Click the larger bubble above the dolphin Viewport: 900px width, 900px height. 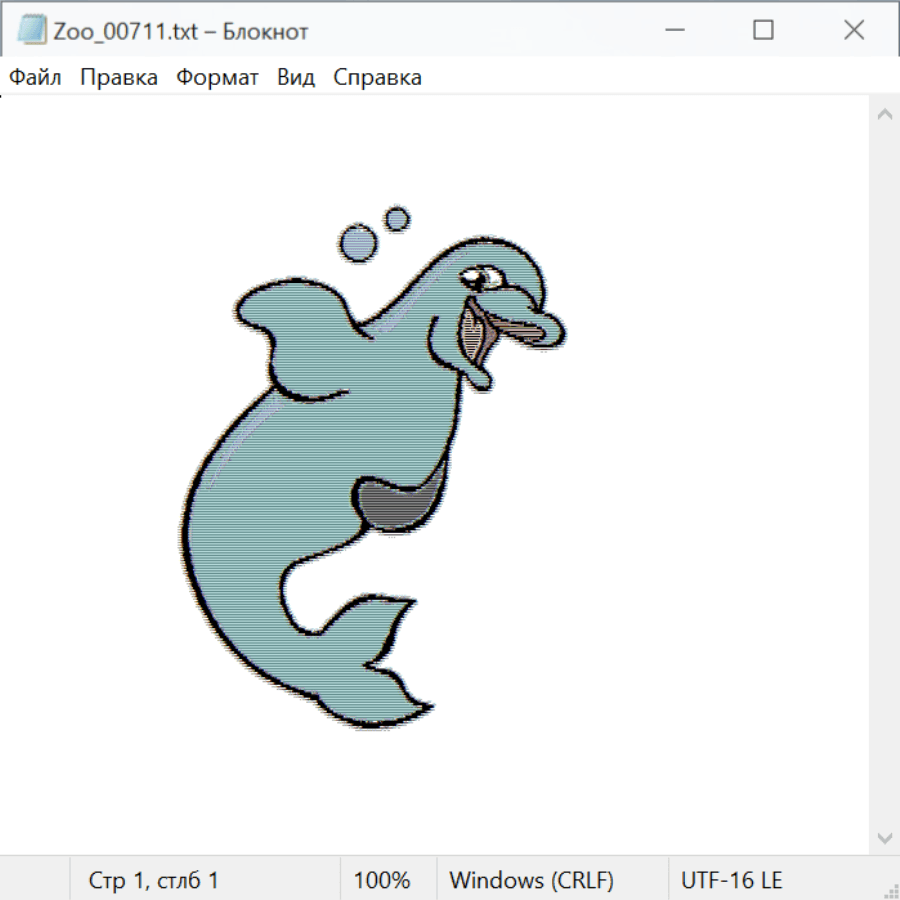[x=357, y=243]
